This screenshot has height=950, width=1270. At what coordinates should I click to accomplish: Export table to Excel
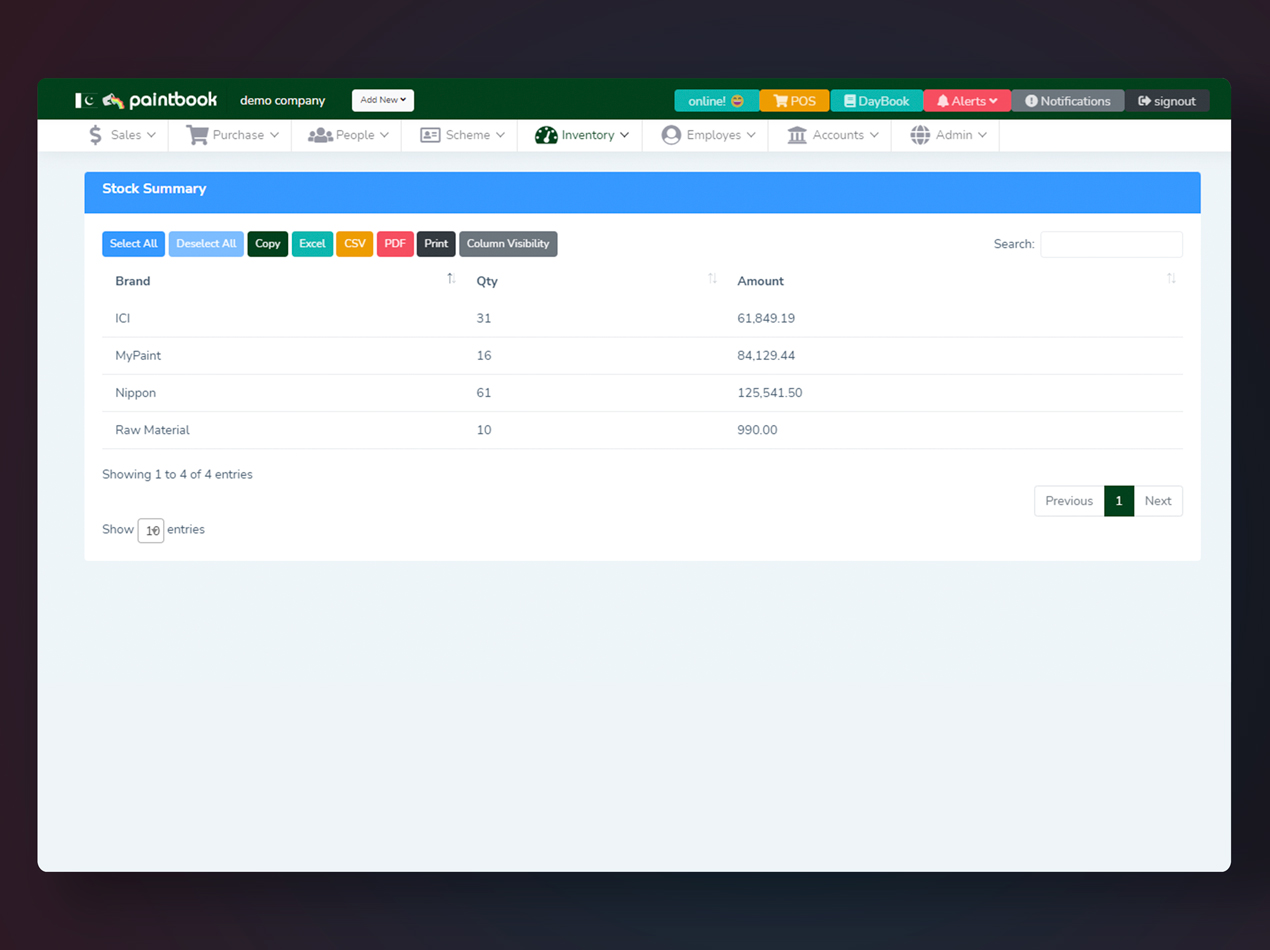coord(312,244)
